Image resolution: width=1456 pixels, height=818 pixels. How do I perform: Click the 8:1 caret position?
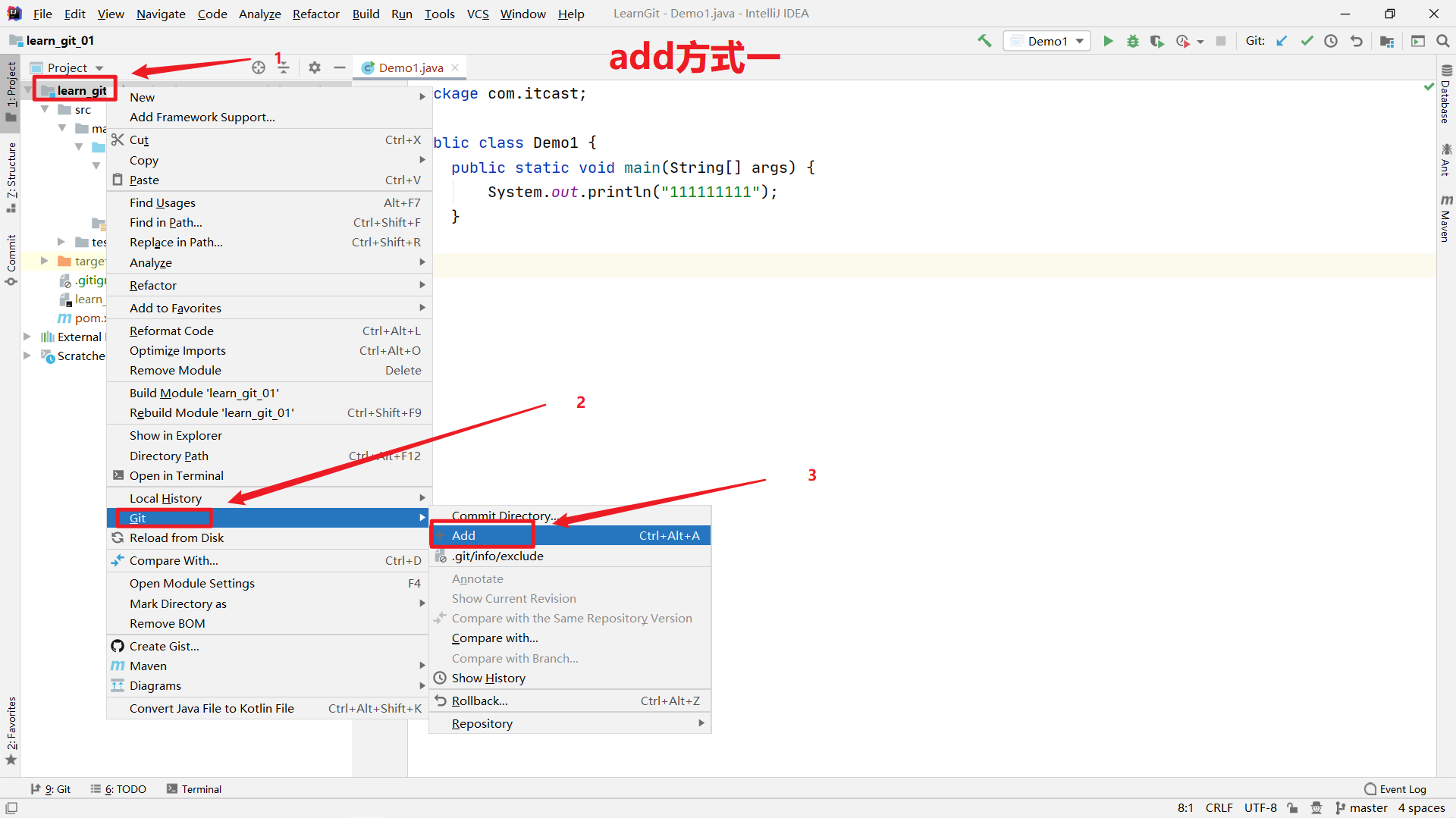tap(1185, 808)
